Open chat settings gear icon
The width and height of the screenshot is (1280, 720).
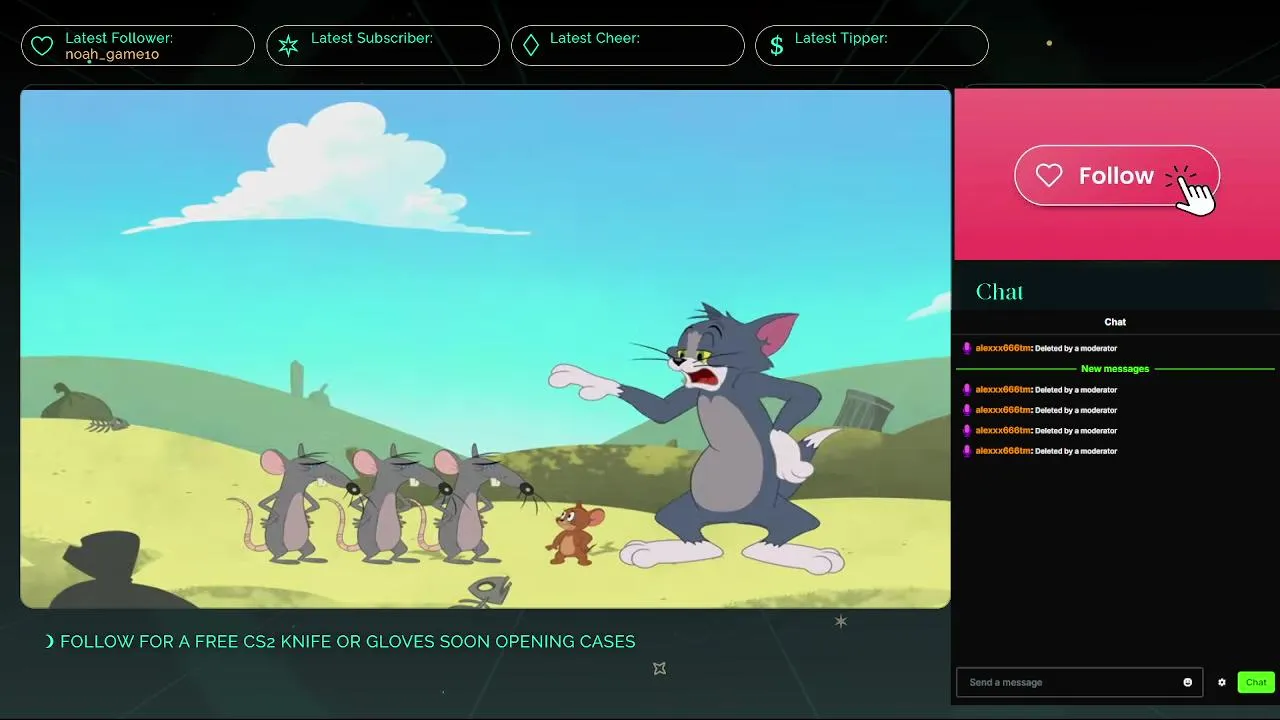coord(1222,682)
